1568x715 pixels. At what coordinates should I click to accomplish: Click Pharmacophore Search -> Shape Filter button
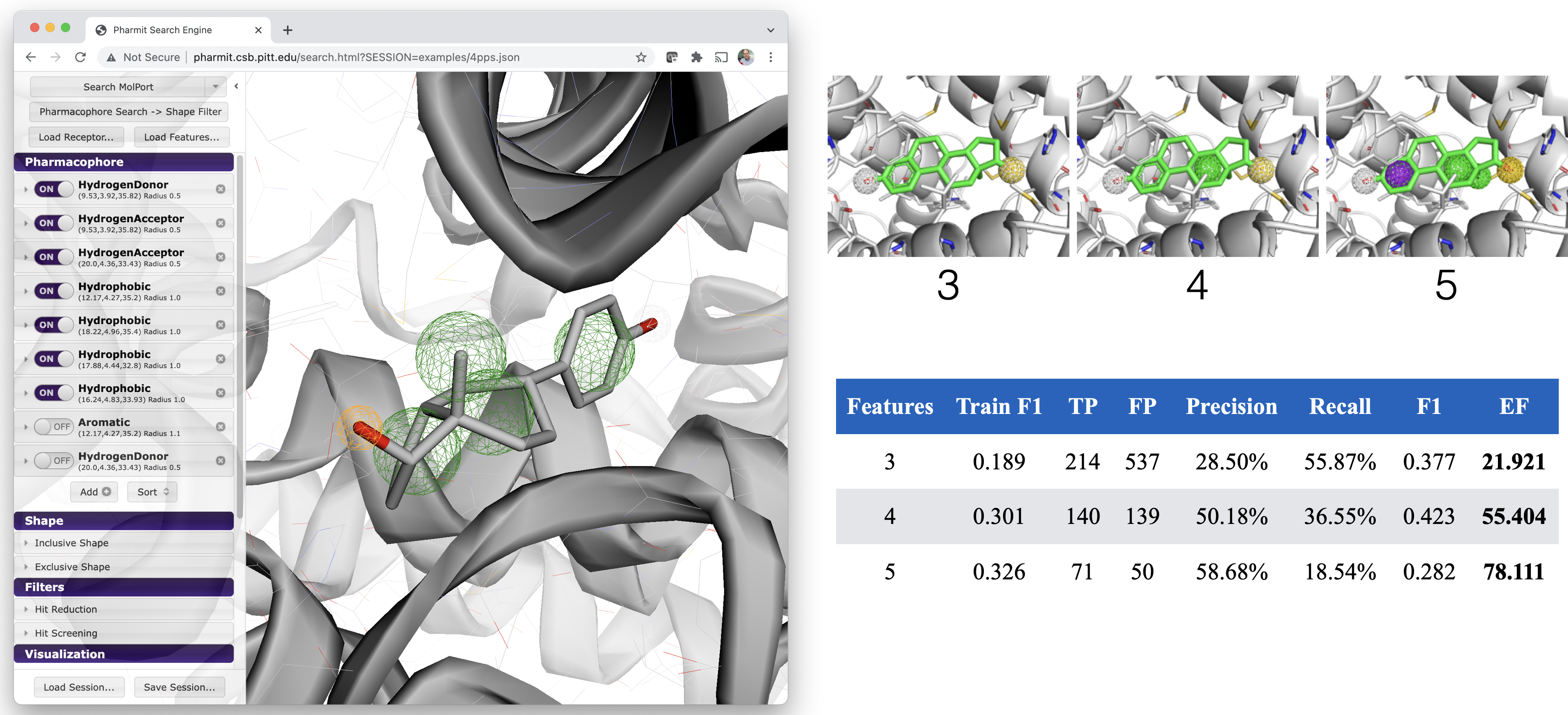pyautogui.click(x=130, y=111)
